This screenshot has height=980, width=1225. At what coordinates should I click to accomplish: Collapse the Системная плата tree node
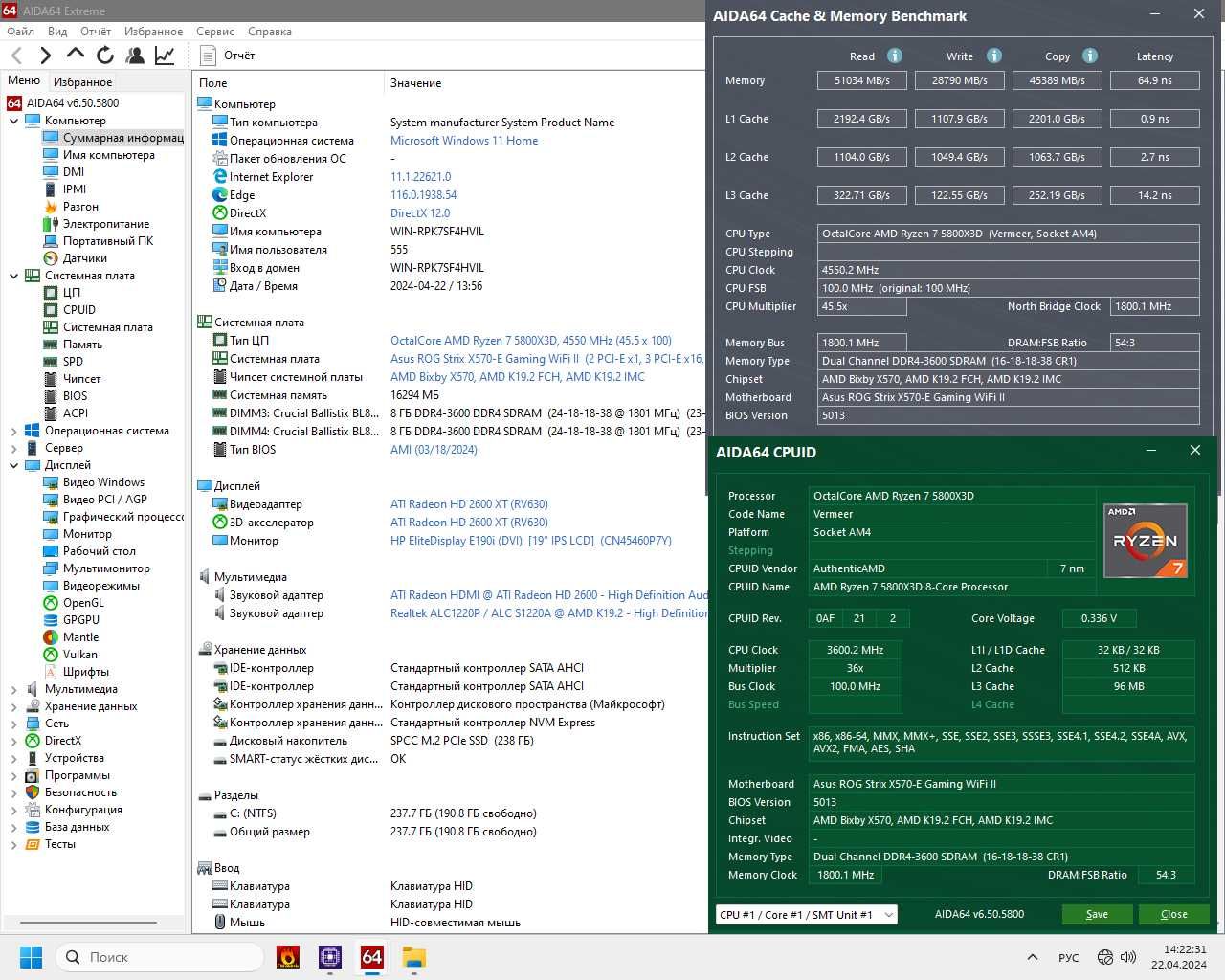(13, 276)
